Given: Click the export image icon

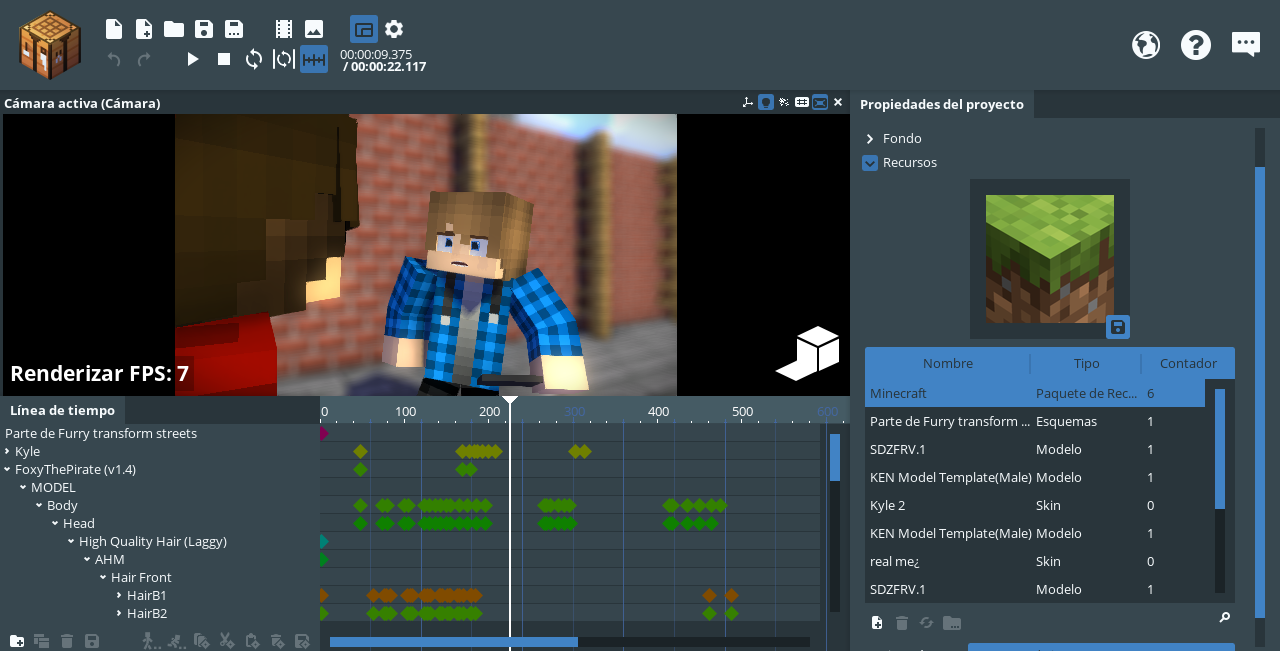Looking at the screenshot, I should [314, 29].
